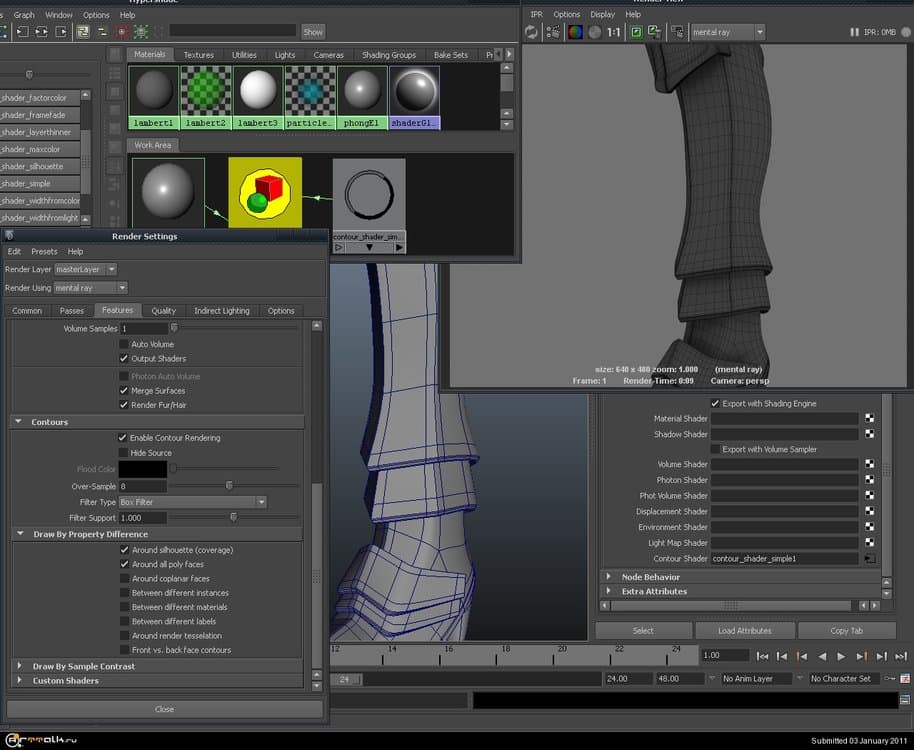Click the 1:1 real size icon
The image size is (914, 750).
coord(613,32)
